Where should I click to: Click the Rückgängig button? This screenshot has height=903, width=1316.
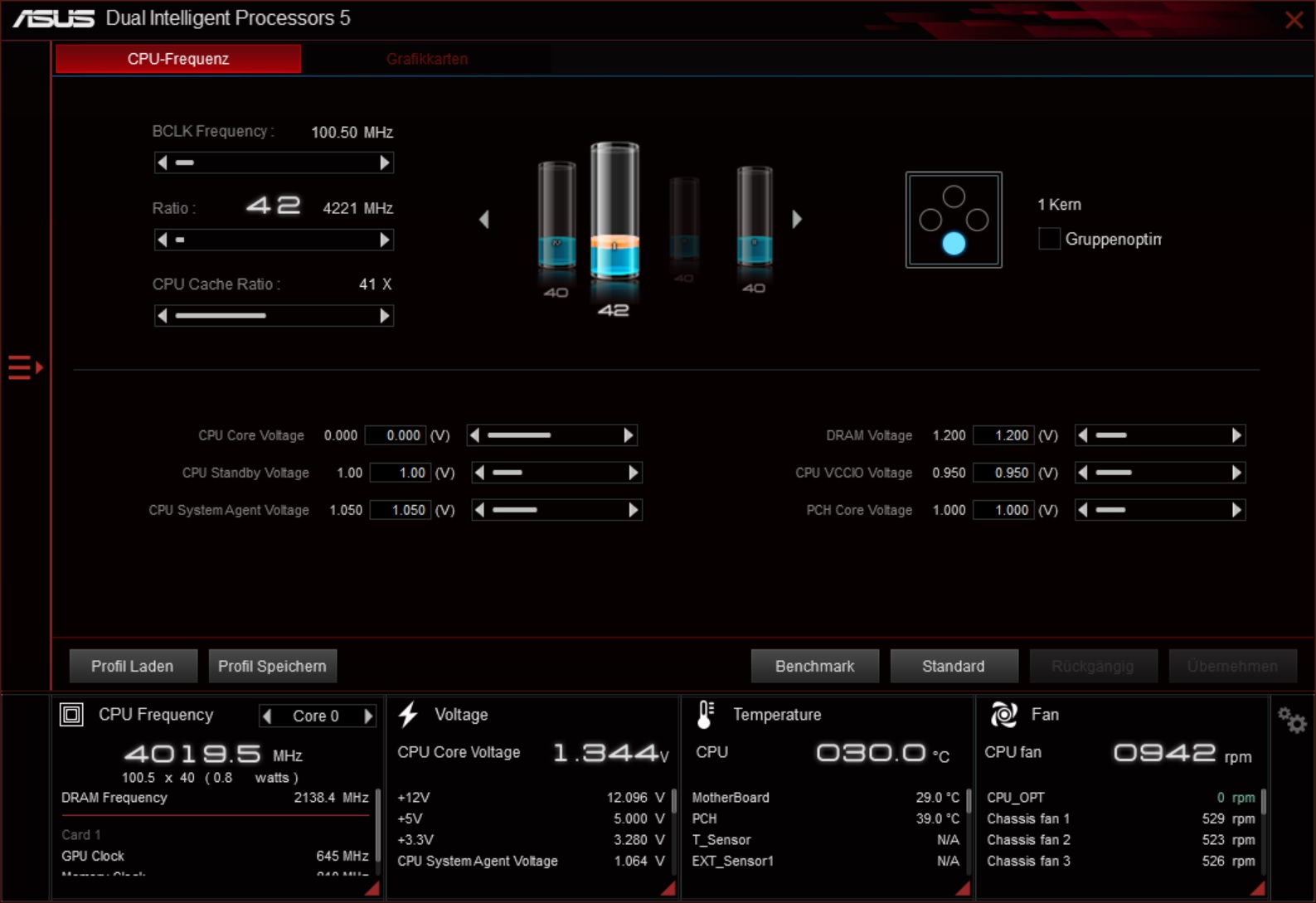pyautogui.click(x=1093, y=666)
